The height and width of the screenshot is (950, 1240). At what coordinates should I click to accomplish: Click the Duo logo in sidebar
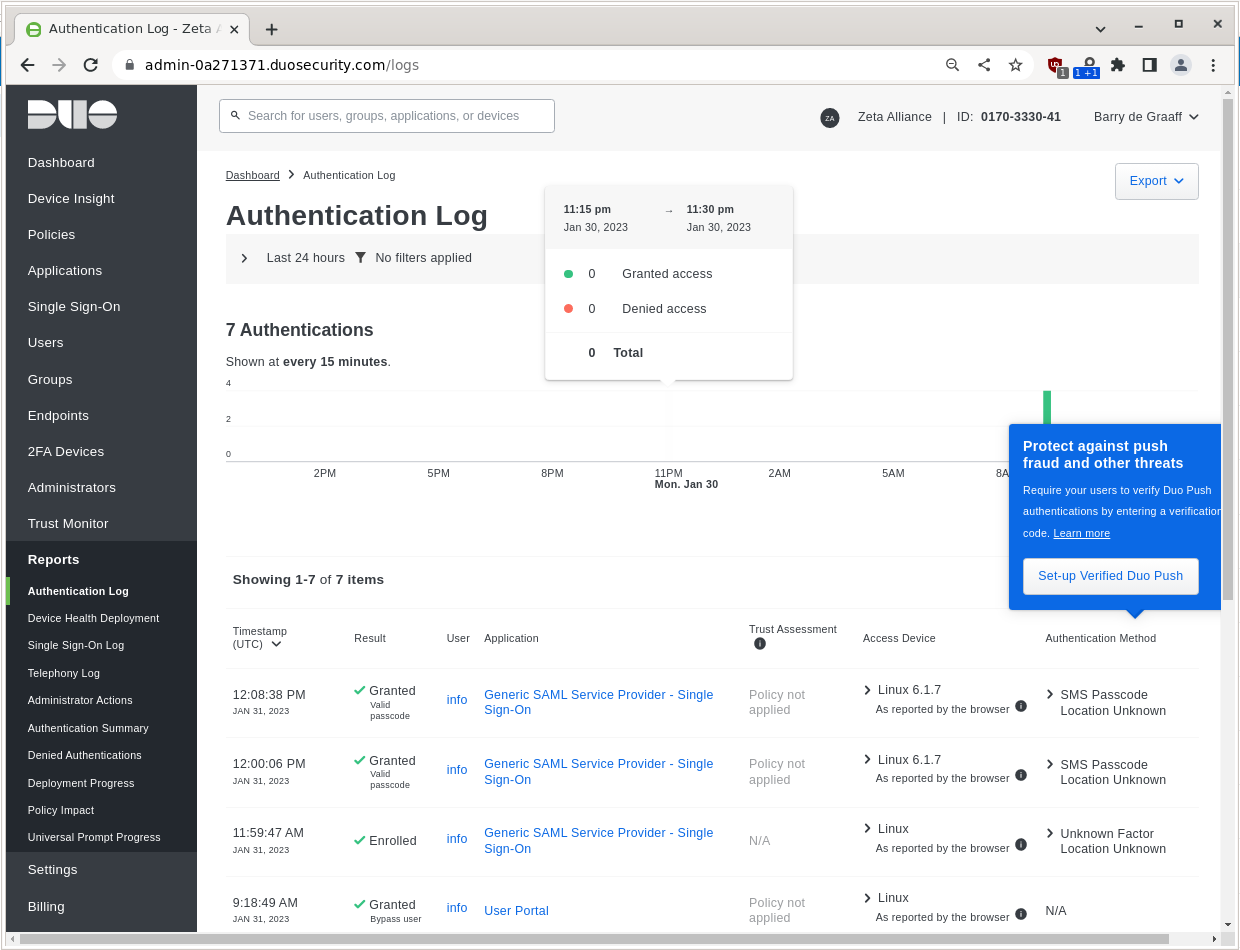pyautogui.click(x=72, y=115)
